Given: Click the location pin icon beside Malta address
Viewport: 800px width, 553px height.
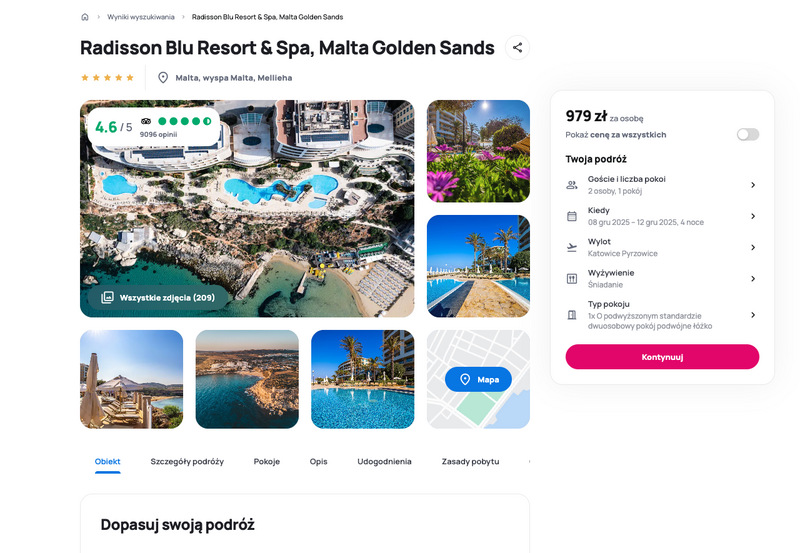Looking at the screenshot, I should pos(163,78).
